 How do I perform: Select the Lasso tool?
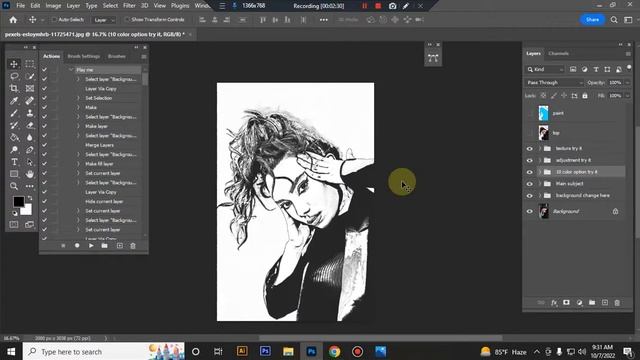pyautogui.click(x=14, y=76)
